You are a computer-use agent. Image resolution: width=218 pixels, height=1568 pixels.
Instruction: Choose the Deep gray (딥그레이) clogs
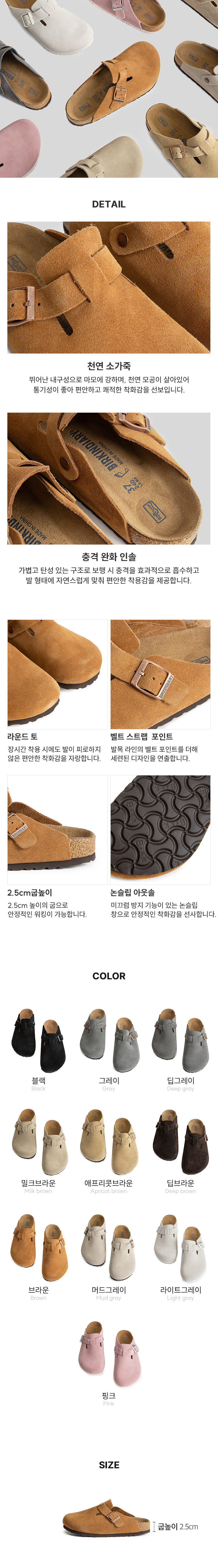[180, 1040]
